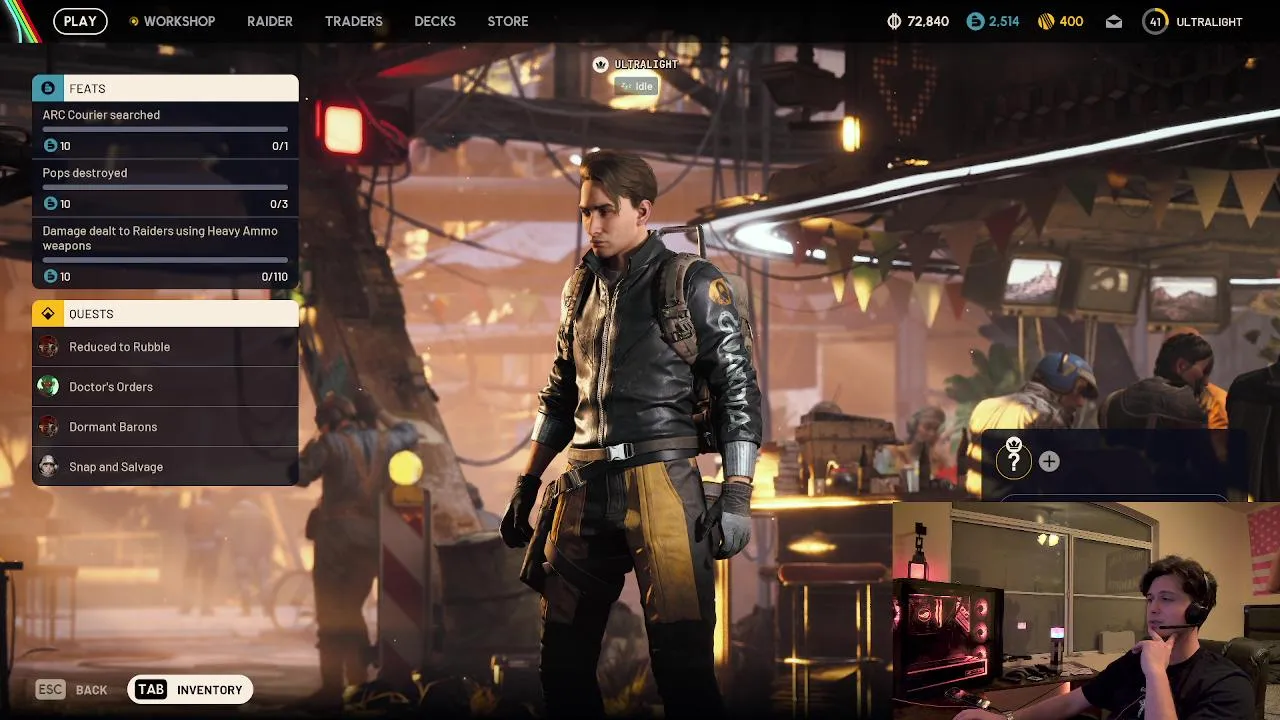
Task: Click the level 41 badge
Action: pos(1155,21)
